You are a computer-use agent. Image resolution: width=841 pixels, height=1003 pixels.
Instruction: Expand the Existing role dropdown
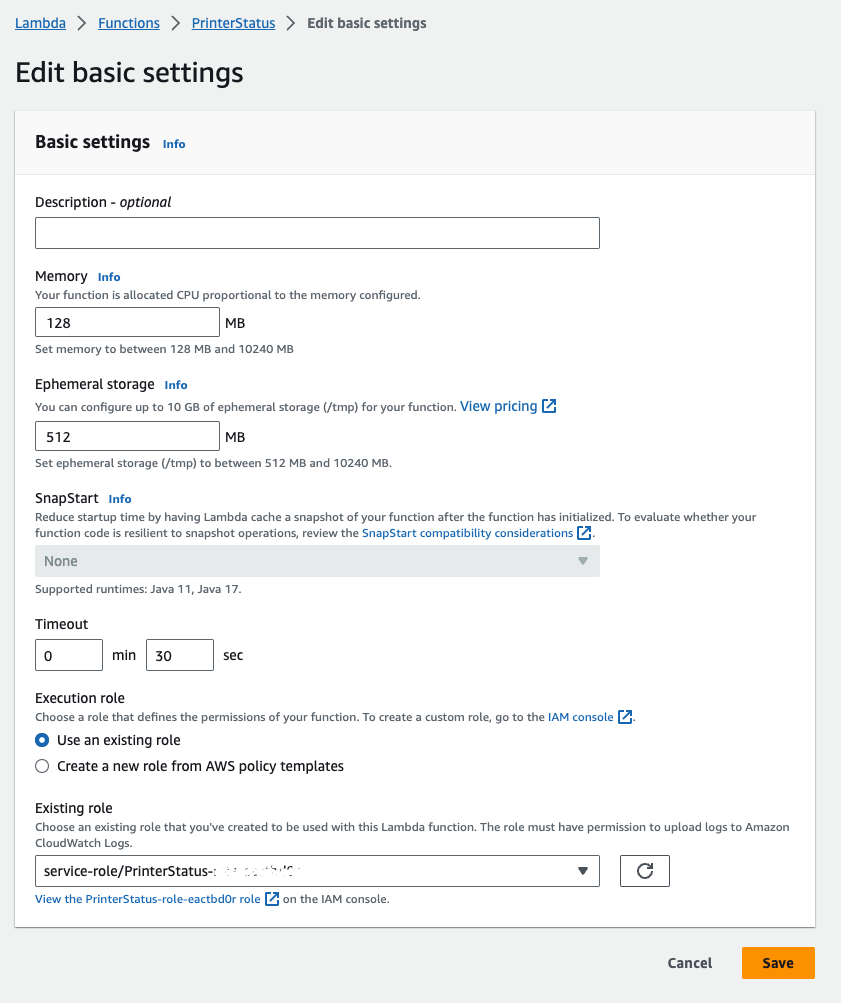pyautogui.click(x=317, y=871)
